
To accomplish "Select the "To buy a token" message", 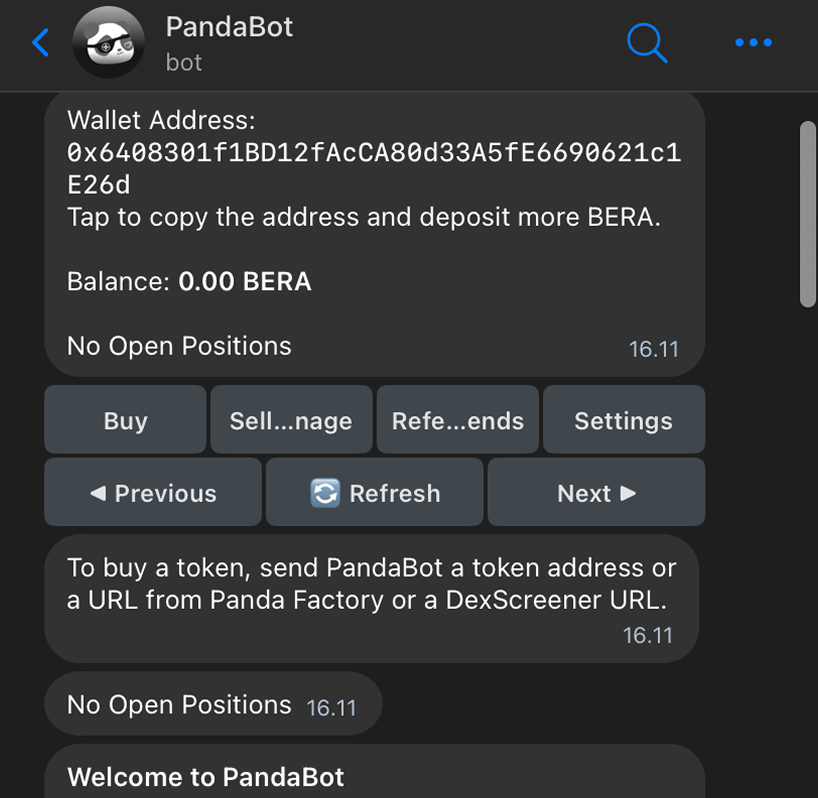I will tap(371, 584).
